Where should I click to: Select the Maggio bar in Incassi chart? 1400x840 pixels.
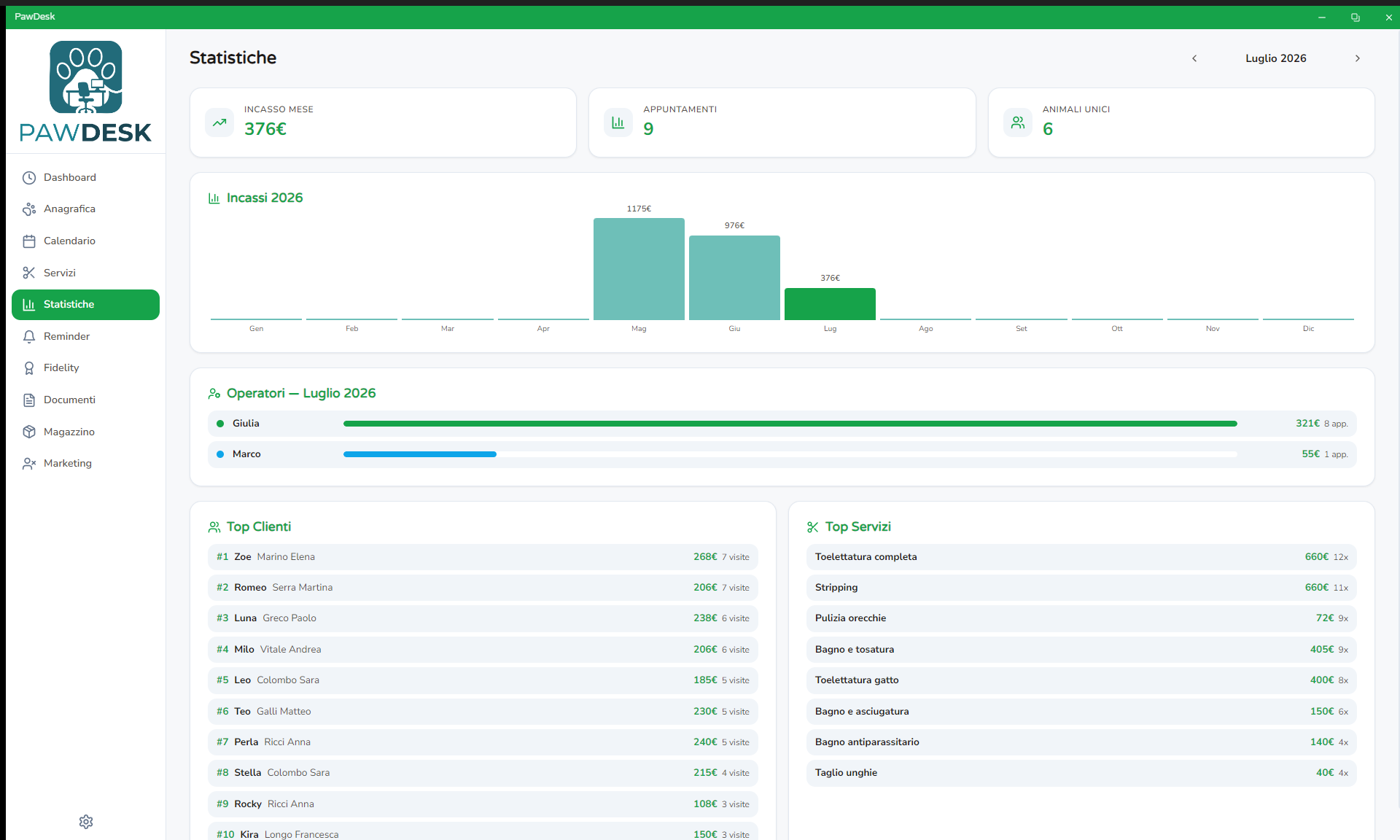click(x=639, y=269)
